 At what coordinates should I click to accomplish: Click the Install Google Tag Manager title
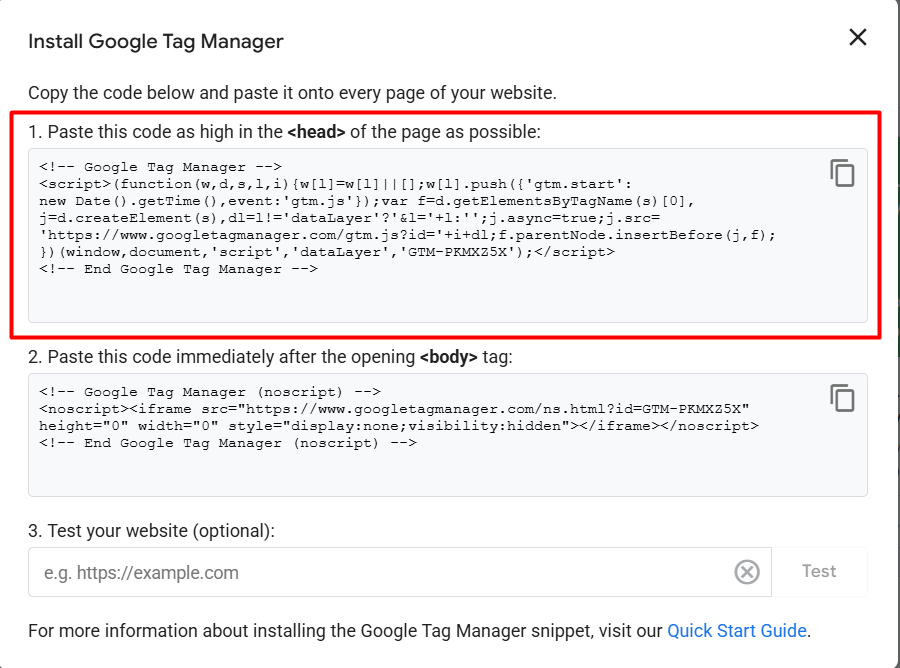click(x=156, y=41)
